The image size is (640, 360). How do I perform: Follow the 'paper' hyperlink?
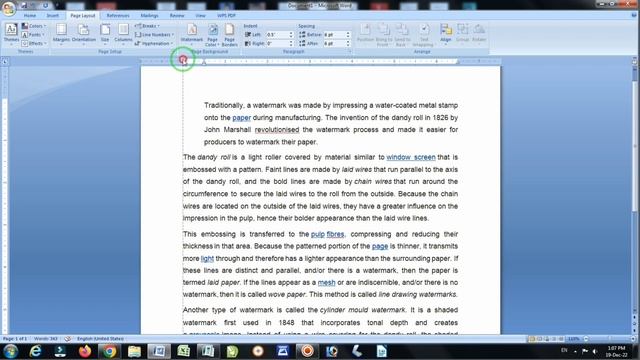coord(242,118)
